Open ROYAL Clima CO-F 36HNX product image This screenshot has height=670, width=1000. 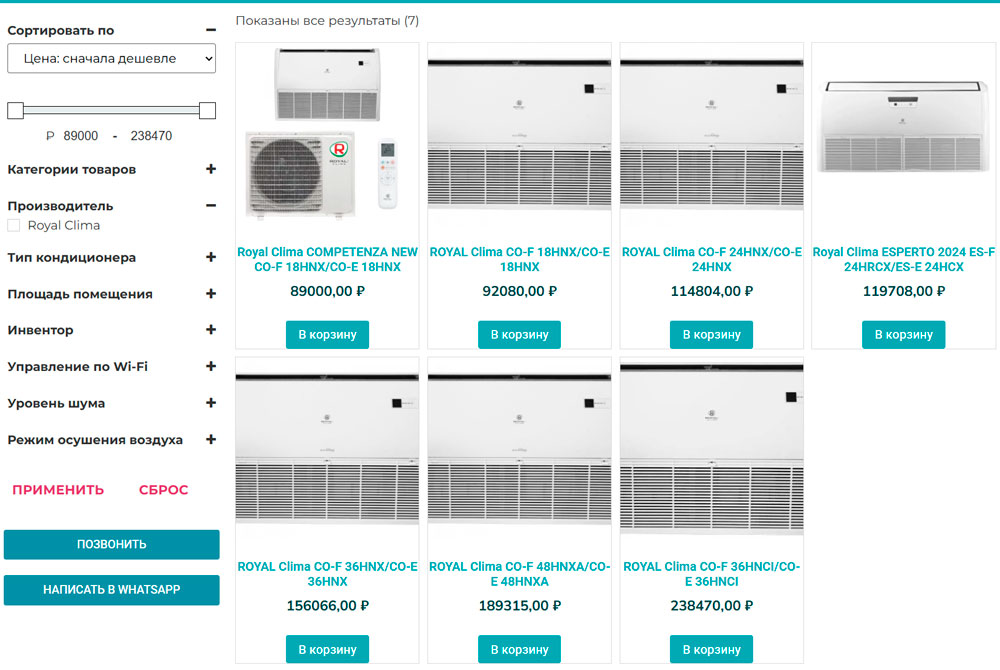click(327, 449)
